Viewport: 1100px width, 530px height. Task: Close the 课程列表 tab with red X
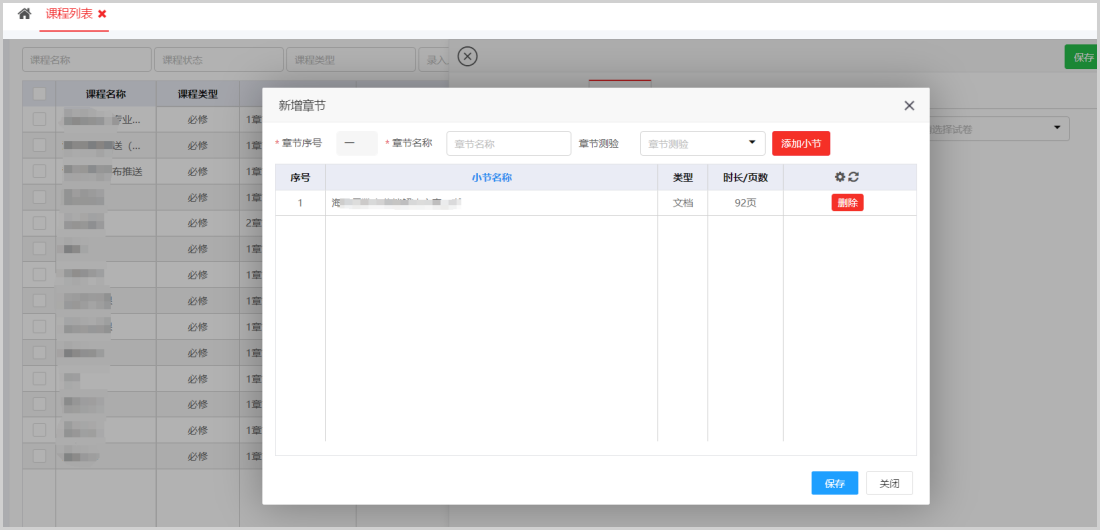point(102,14)
